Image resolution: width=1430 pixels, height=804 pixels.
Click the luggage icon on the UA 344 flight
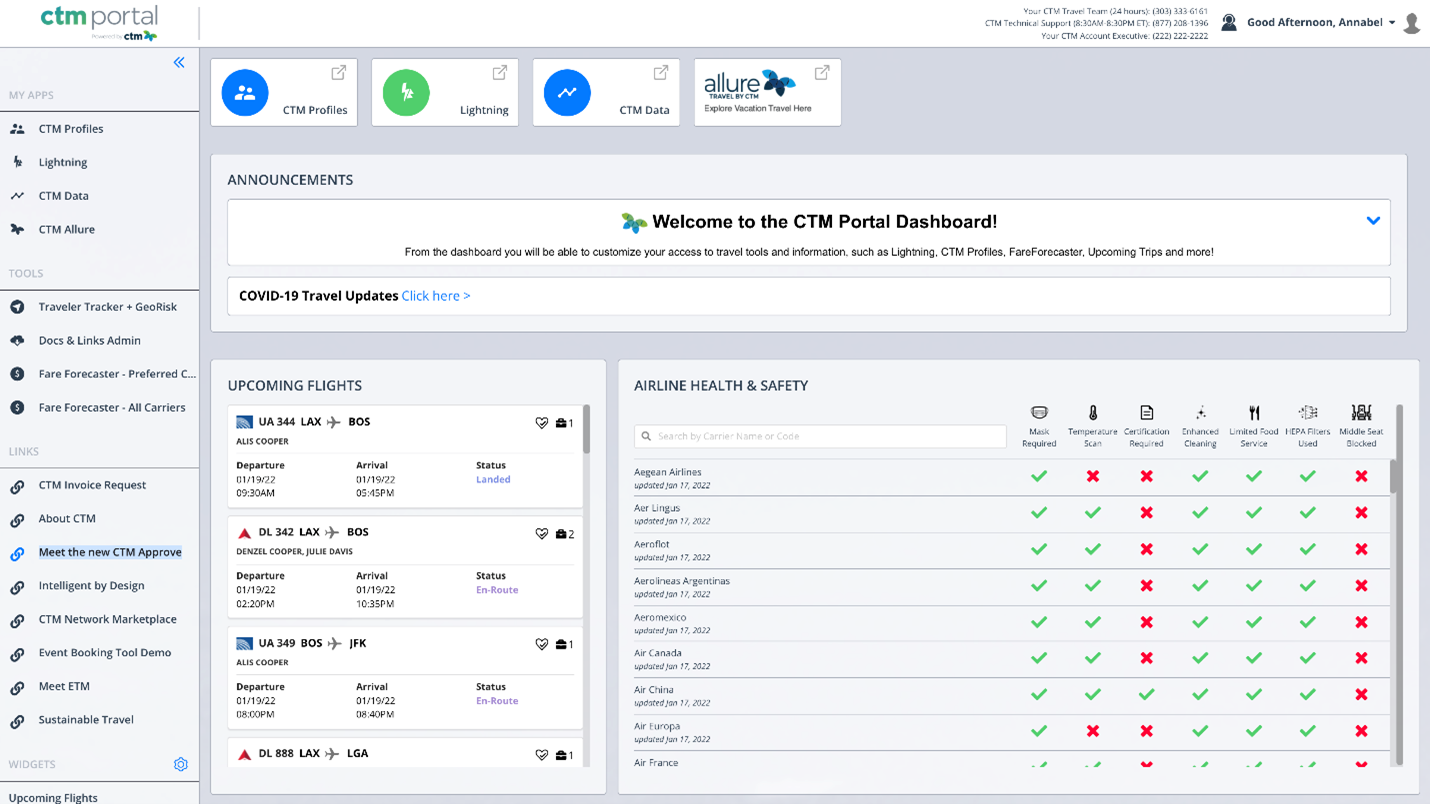click(561, 423)
